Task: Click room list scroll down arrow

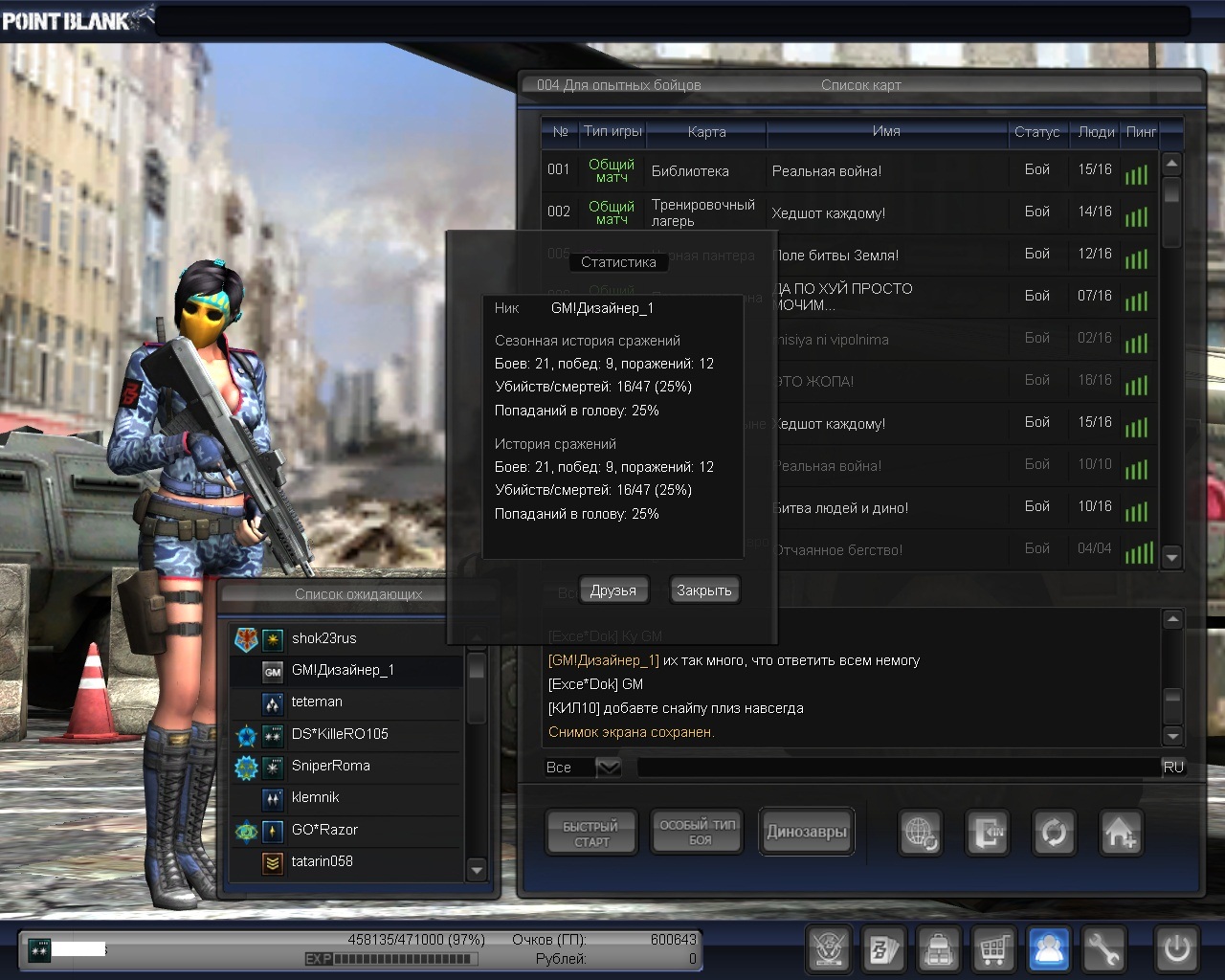Action: [1171, 557]
